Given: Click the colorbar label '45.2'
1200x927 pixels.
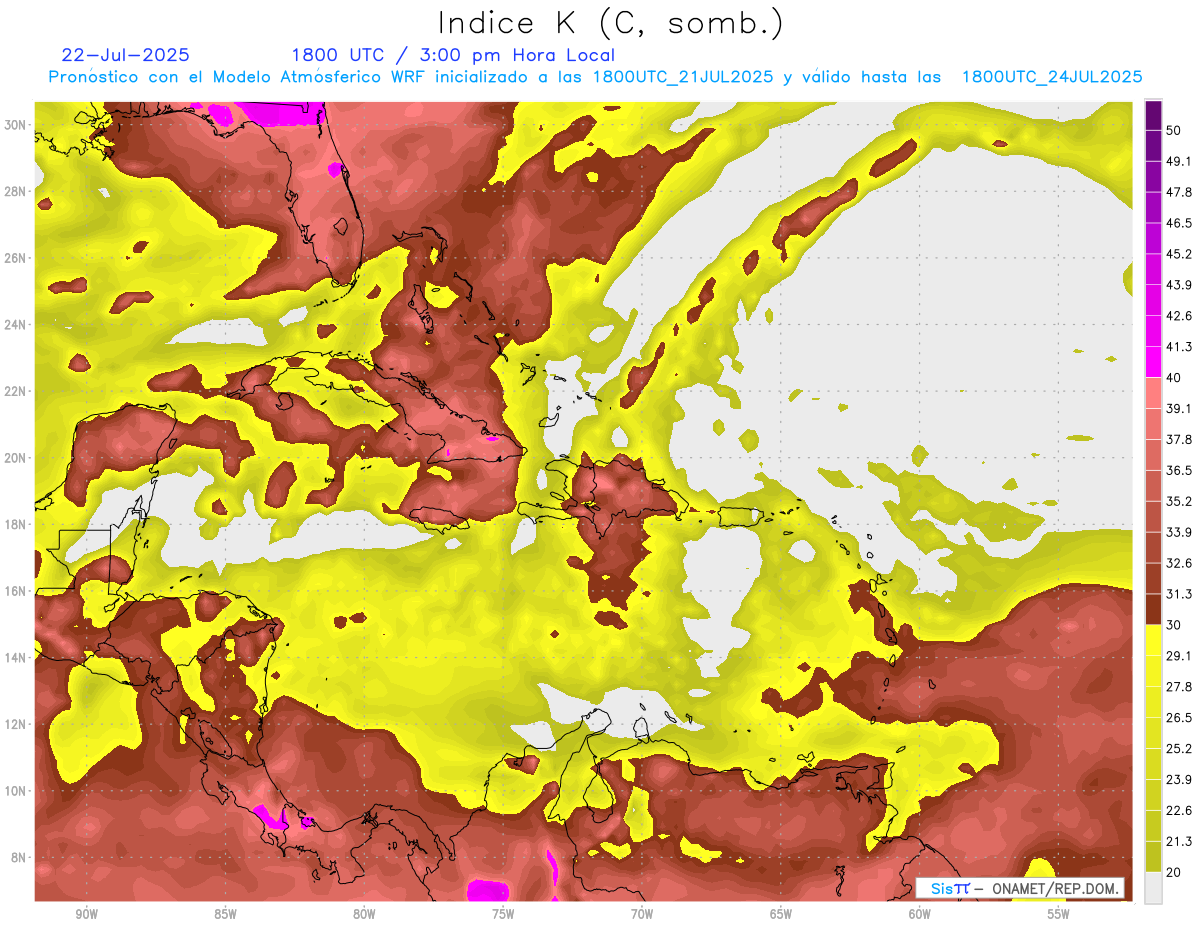Looking at the screenshot, I should [1178, 254].
